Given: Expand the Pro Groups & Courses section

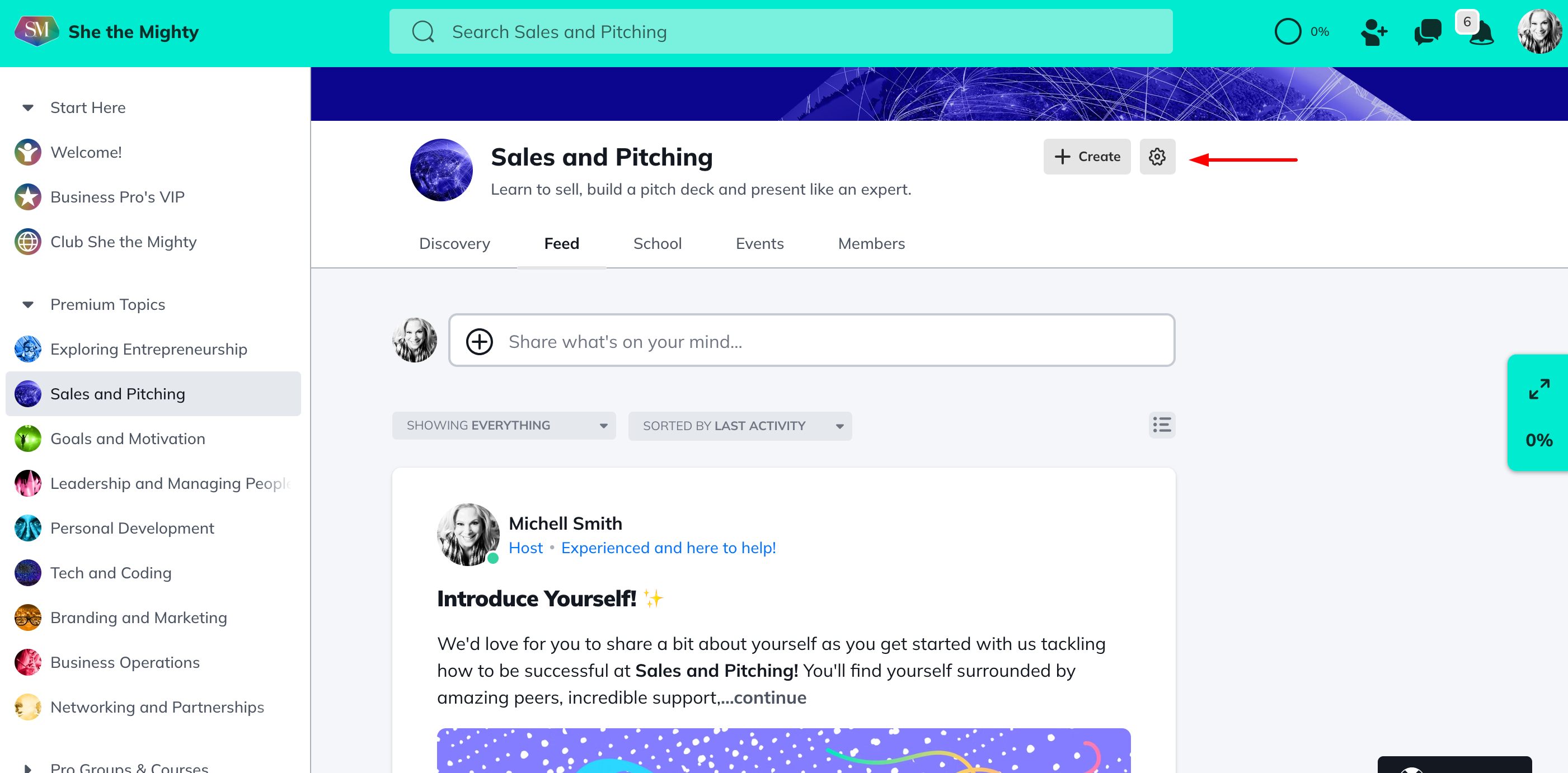Looking at the screenshot, I should click(28, 767).
